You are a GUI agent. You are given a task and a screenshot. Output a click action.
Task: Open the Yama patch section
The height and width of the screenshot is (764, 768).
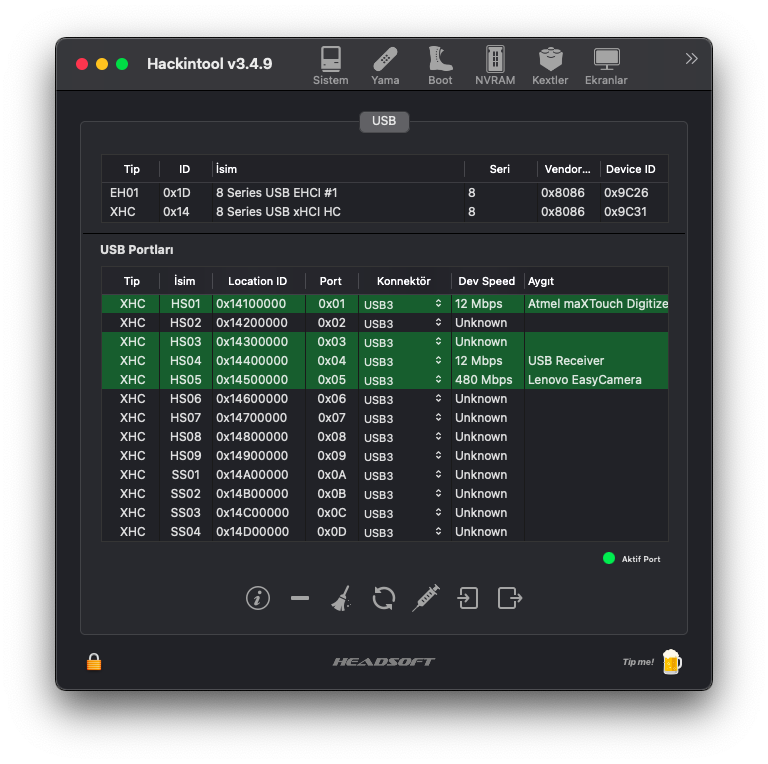point(385,66)
